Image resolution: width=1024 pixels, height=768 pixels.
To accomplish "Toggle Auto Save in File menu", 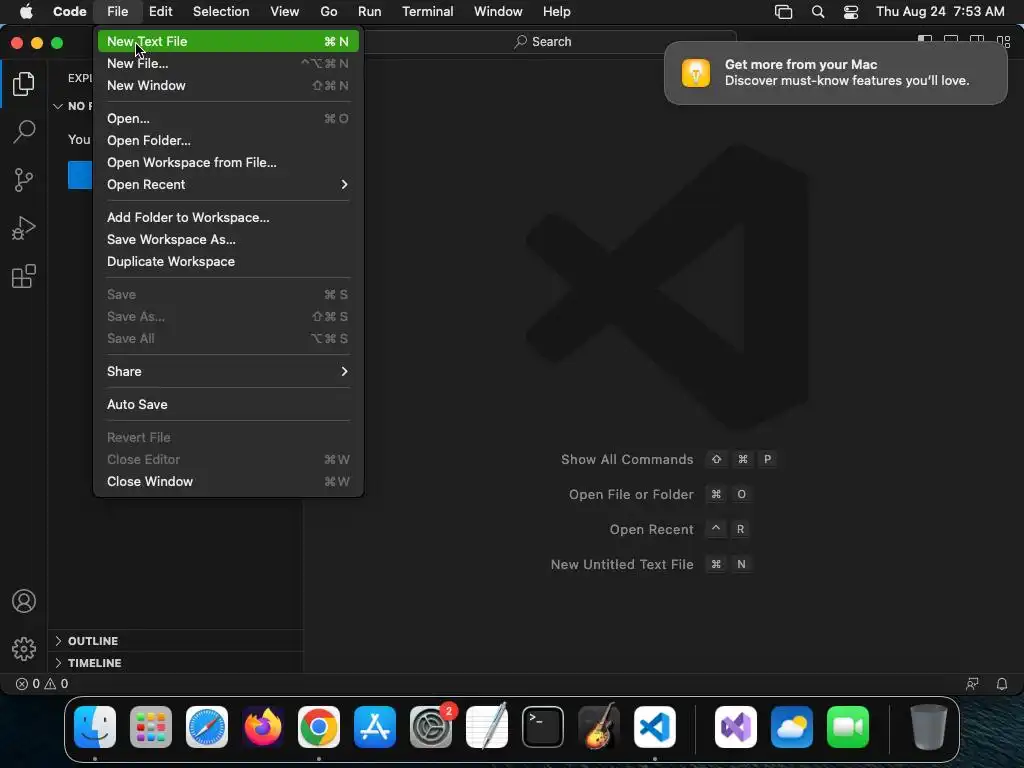I will coord(228,404).
